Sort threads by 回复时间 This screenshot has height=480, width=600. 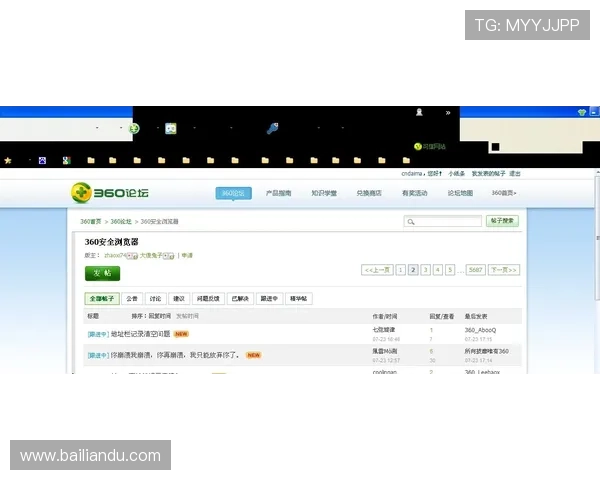(x=160, y=316)
